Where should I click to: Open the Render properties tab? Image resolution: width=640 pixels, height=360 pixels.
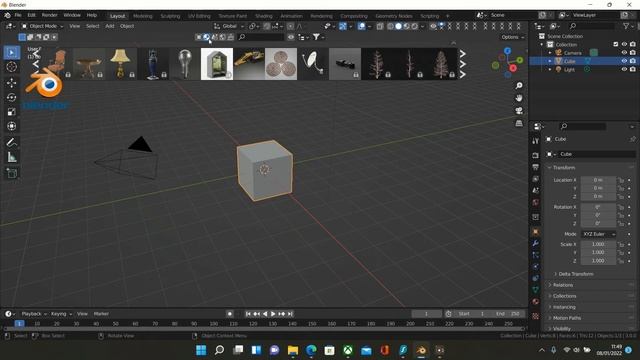[536, 156]
